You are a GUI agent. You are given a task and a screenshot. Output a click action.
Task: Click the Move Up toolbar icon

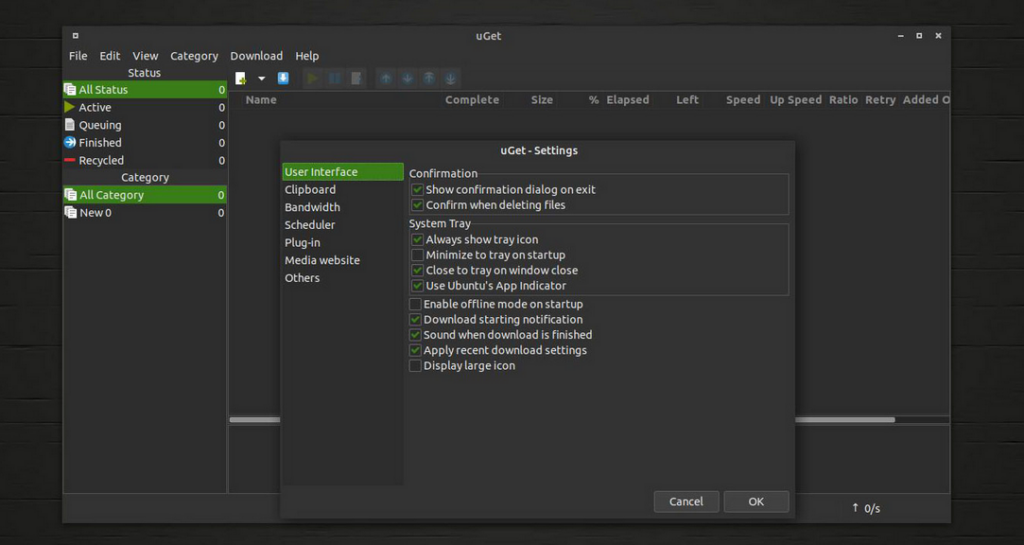[x=386, y=78]
